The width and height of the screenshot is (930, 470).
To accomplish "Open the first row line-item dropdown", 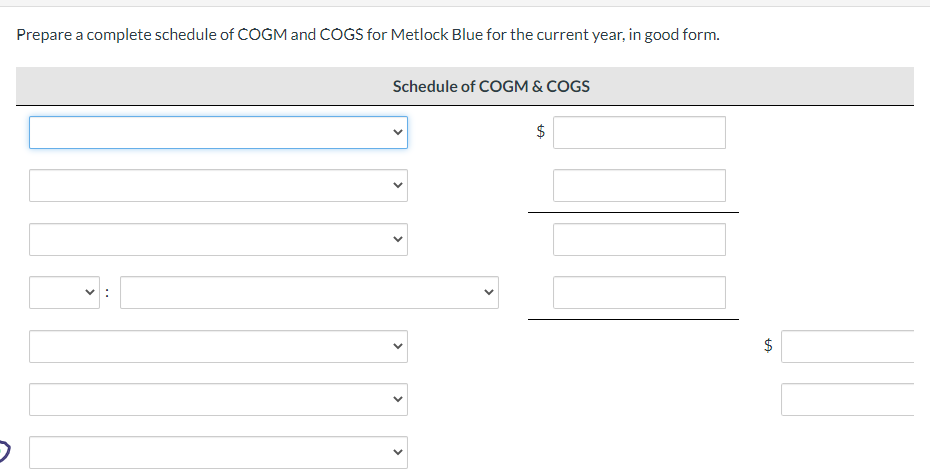I will pos(218,132).
